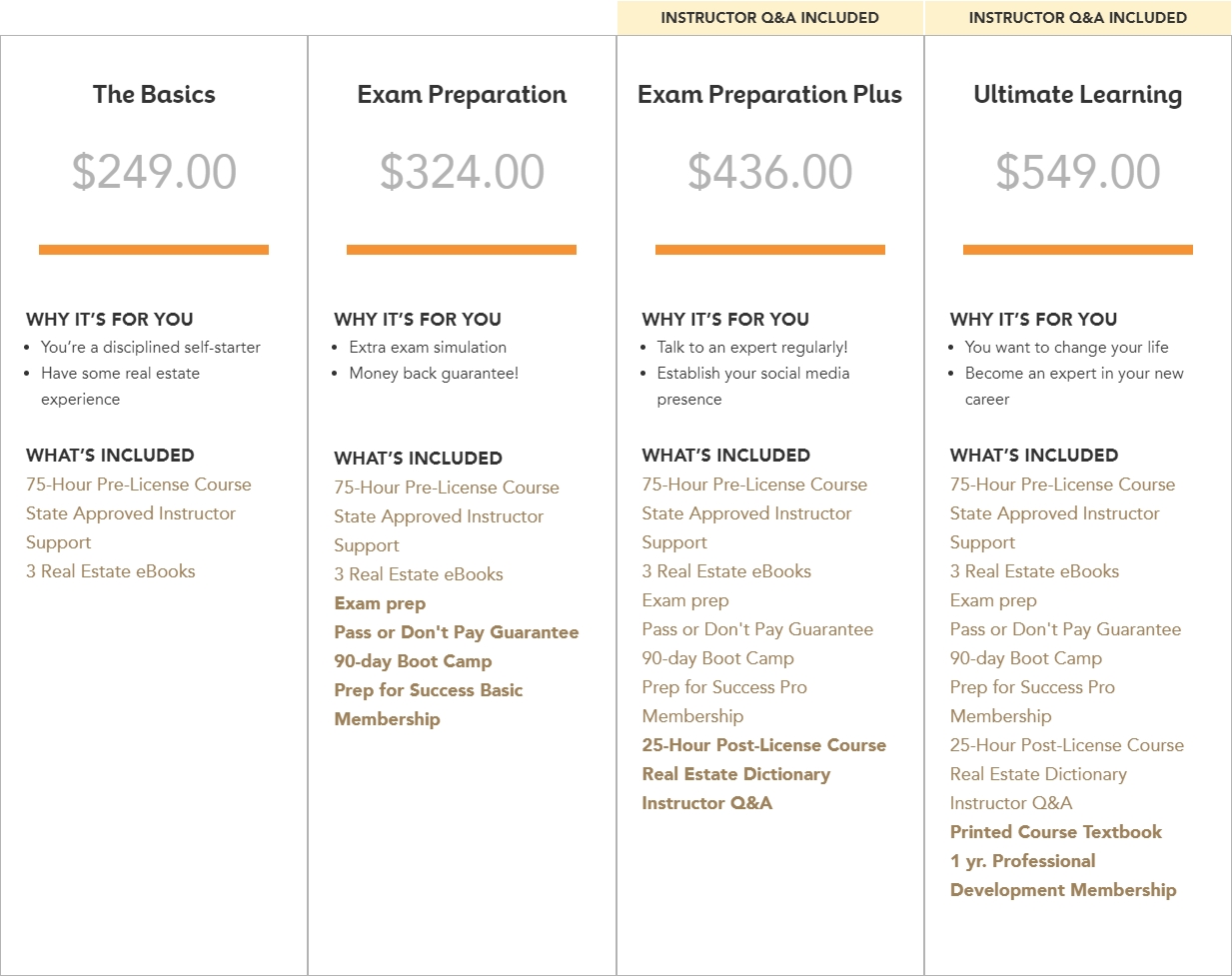Click the orange bar under $549.00
This screenshot has height=976, width=1232.
click(x=1077, y=250)
